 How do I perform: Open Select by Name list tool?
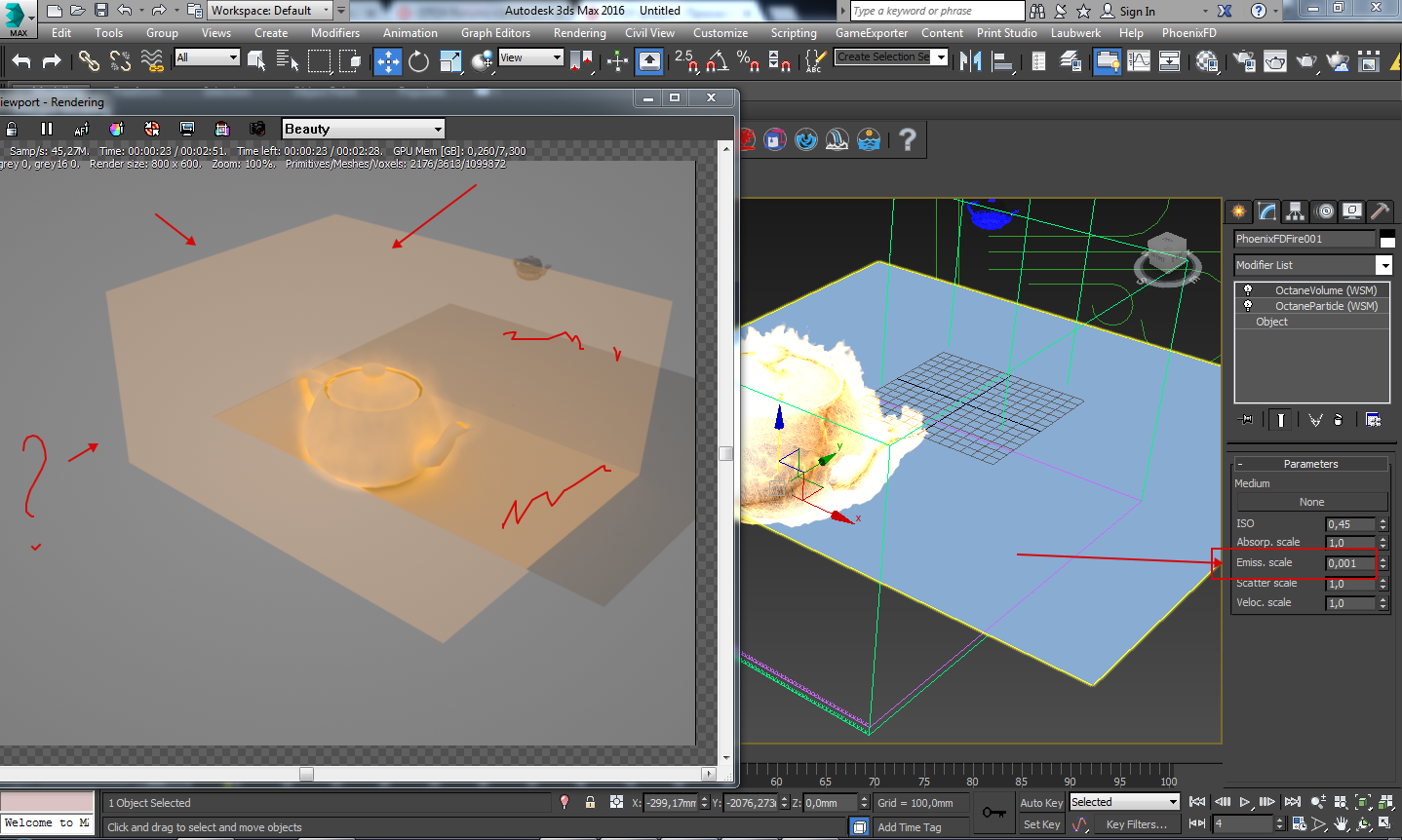(288, 61)
